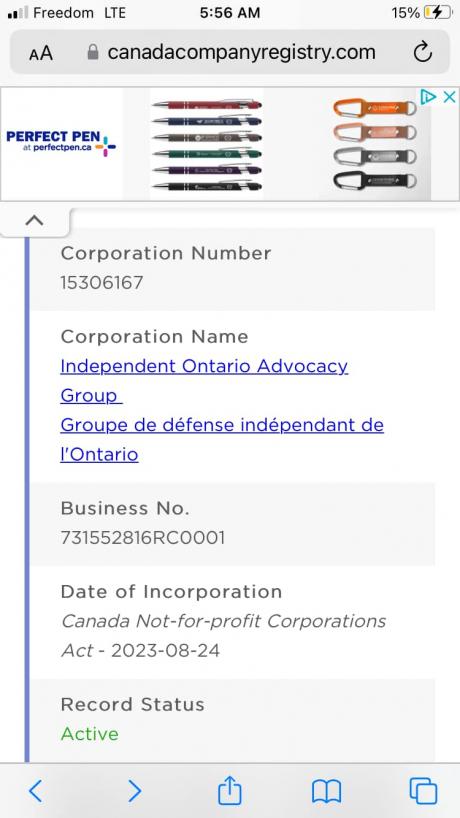The height and width of the screenshot is (818, 460).
Task: Open the AdChoices info icon
Action: tap(428, 97)
